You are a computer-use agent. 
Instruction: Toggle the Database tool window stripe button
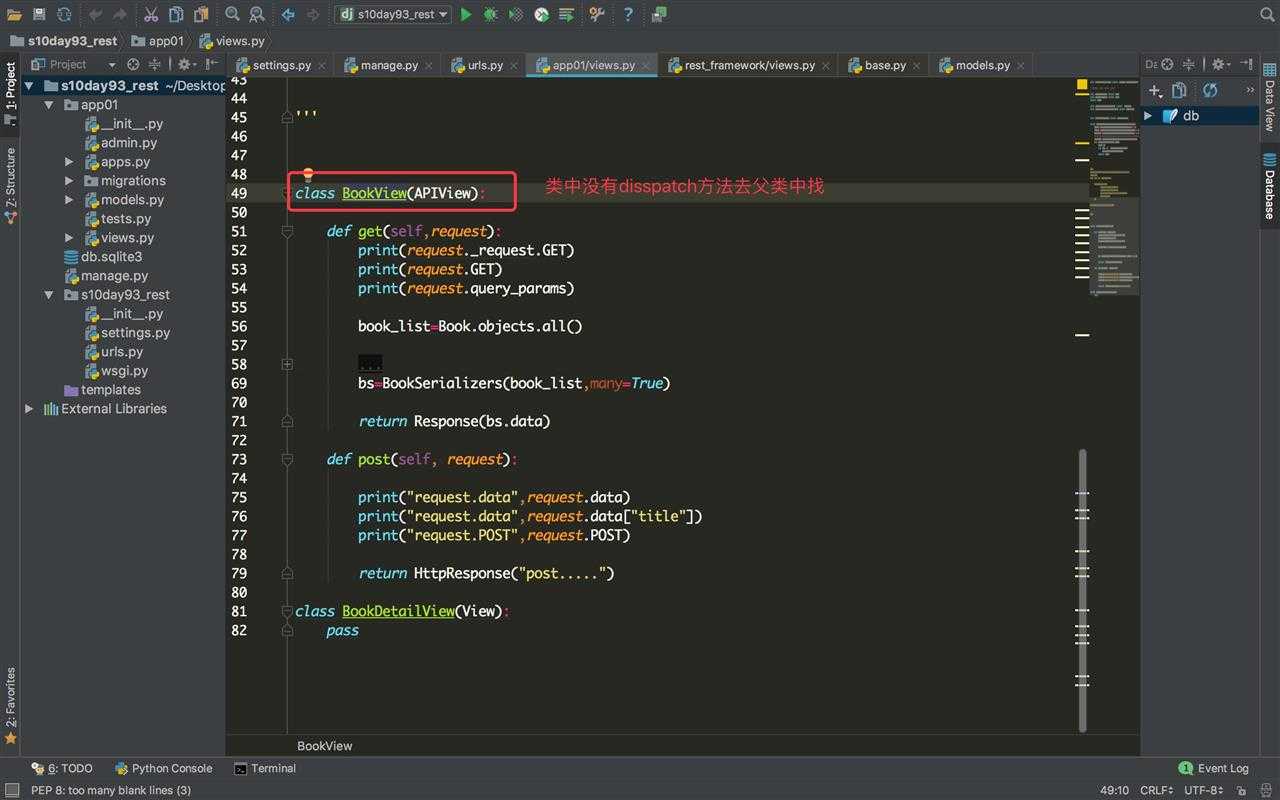click(1269, 186)
